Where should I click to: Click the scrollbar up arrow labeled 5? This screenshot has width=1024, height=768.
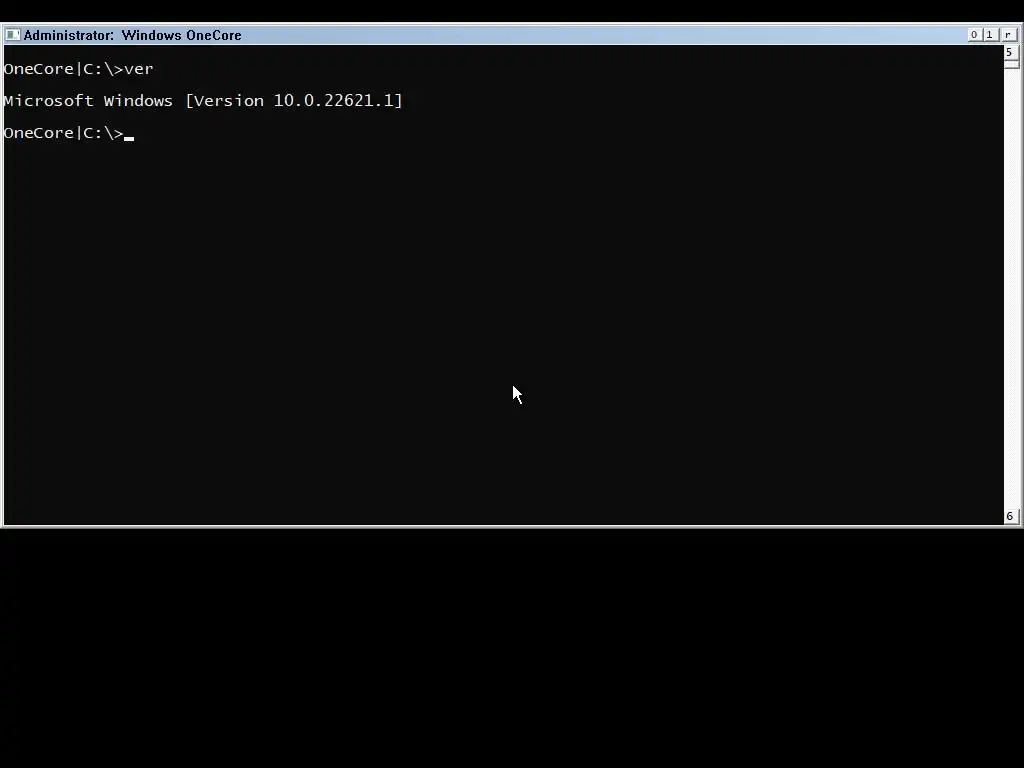[x=1010, y=52]
